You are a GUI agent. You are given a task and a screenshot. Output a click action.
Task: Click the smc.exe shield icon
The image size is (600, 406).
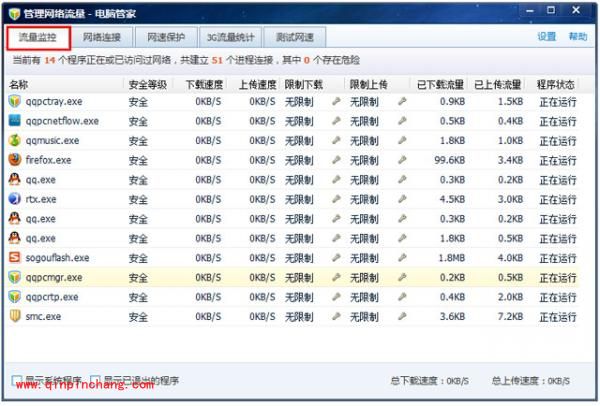[15, 316]
